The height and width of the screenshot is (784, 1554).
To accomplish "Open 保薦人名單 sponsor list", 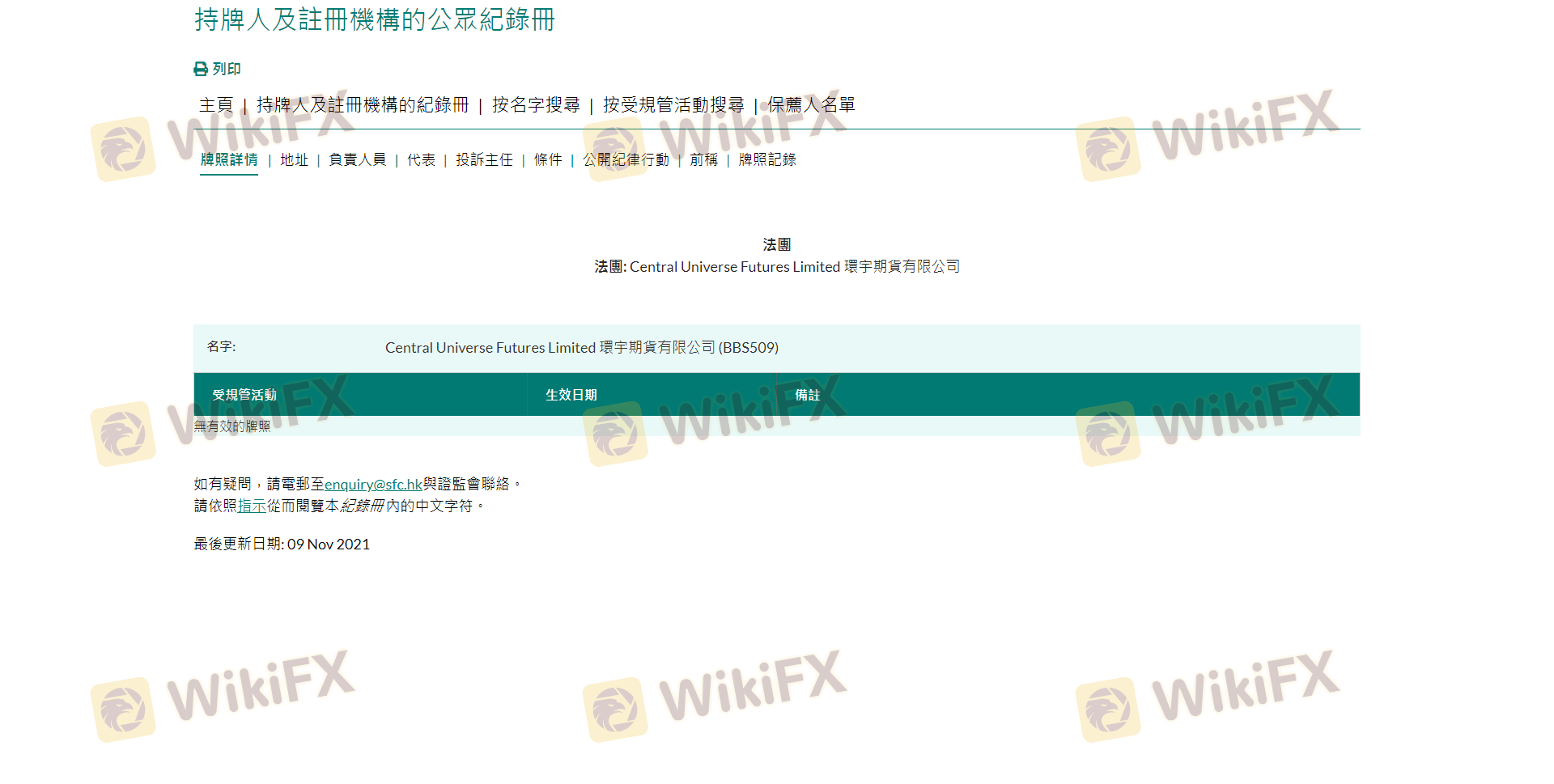I will click(x=811, y=105).
